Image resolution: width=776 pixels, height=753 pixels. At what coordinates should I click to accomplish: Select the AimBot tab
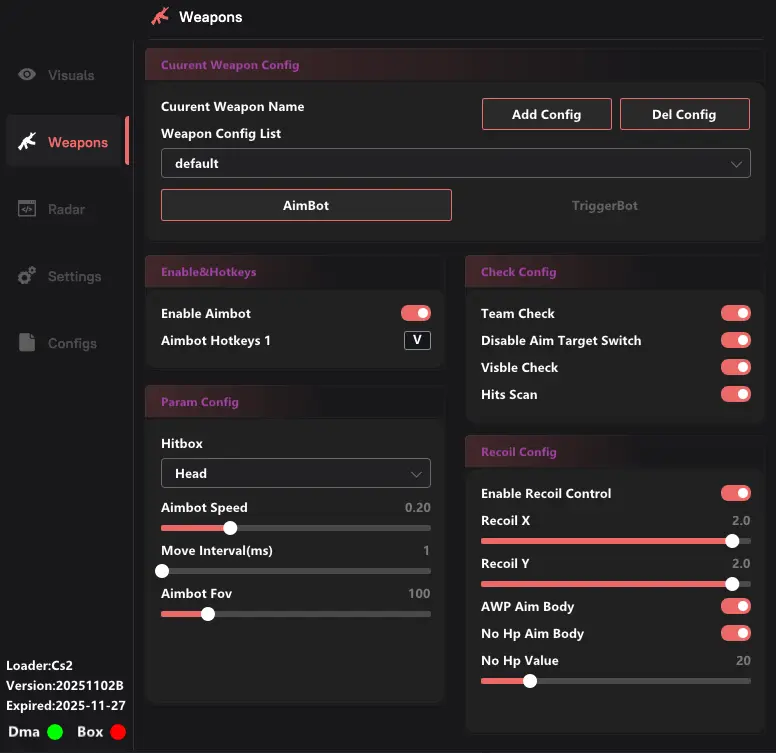306,206
